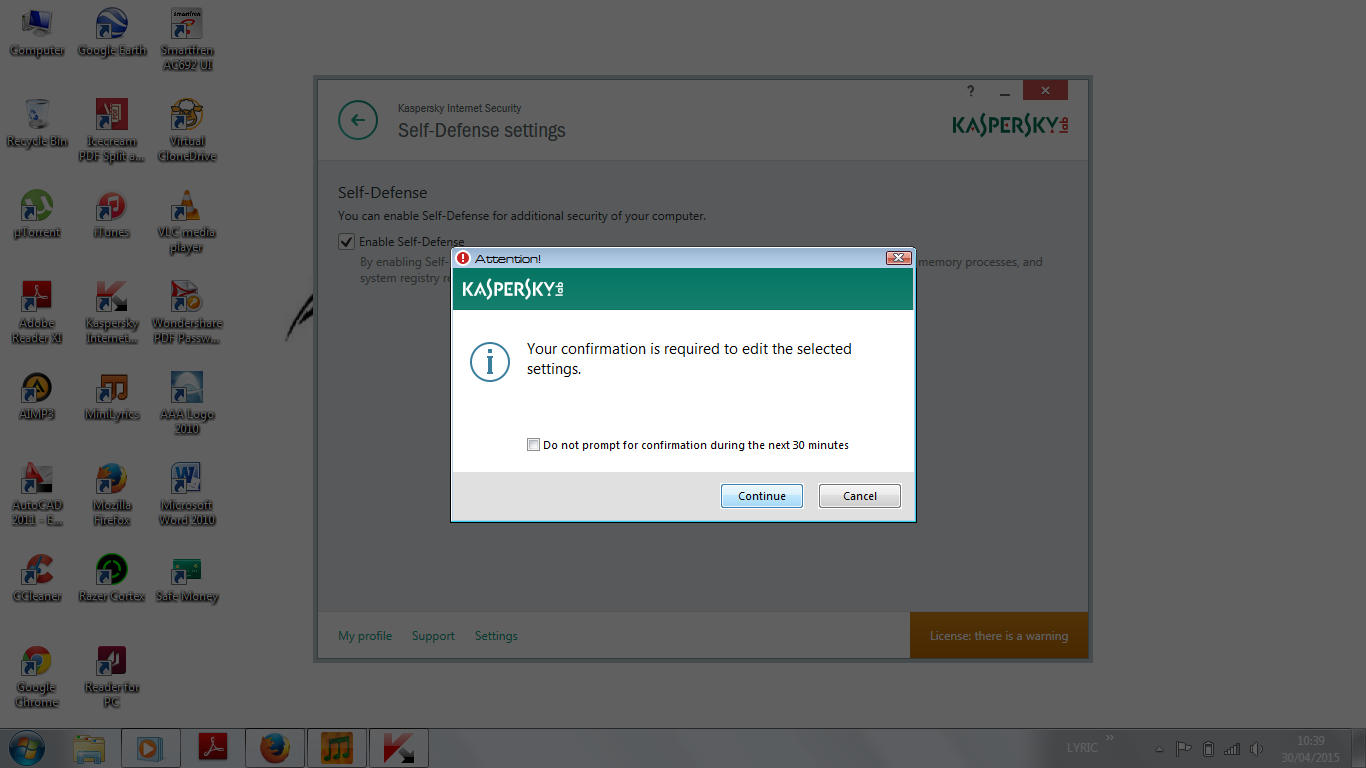Viewport: 1366px width, 768px height.
Task: Check 'Do not prompt for confirmation' box
Action: 534,445
